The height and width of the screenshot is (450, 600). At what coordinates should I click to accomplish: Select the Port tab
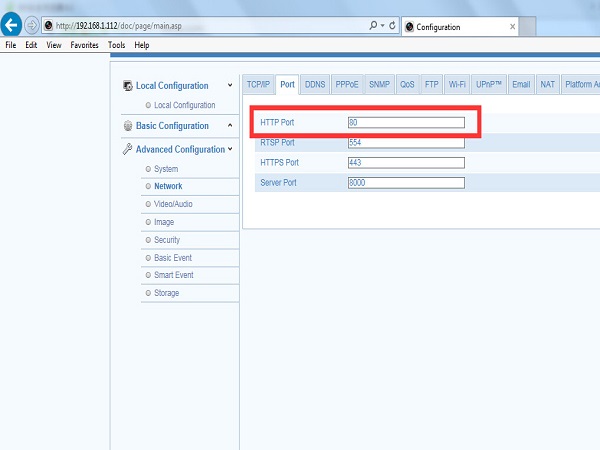tap(287, 85)
